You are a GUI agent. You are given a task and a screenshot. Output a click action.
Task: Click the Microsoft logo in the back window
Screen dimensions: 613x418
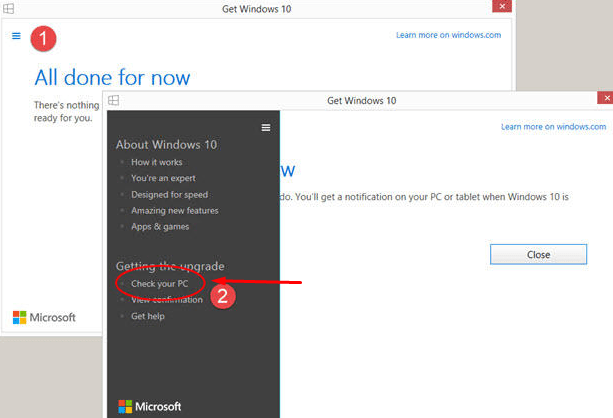click(x=44, y=317)
